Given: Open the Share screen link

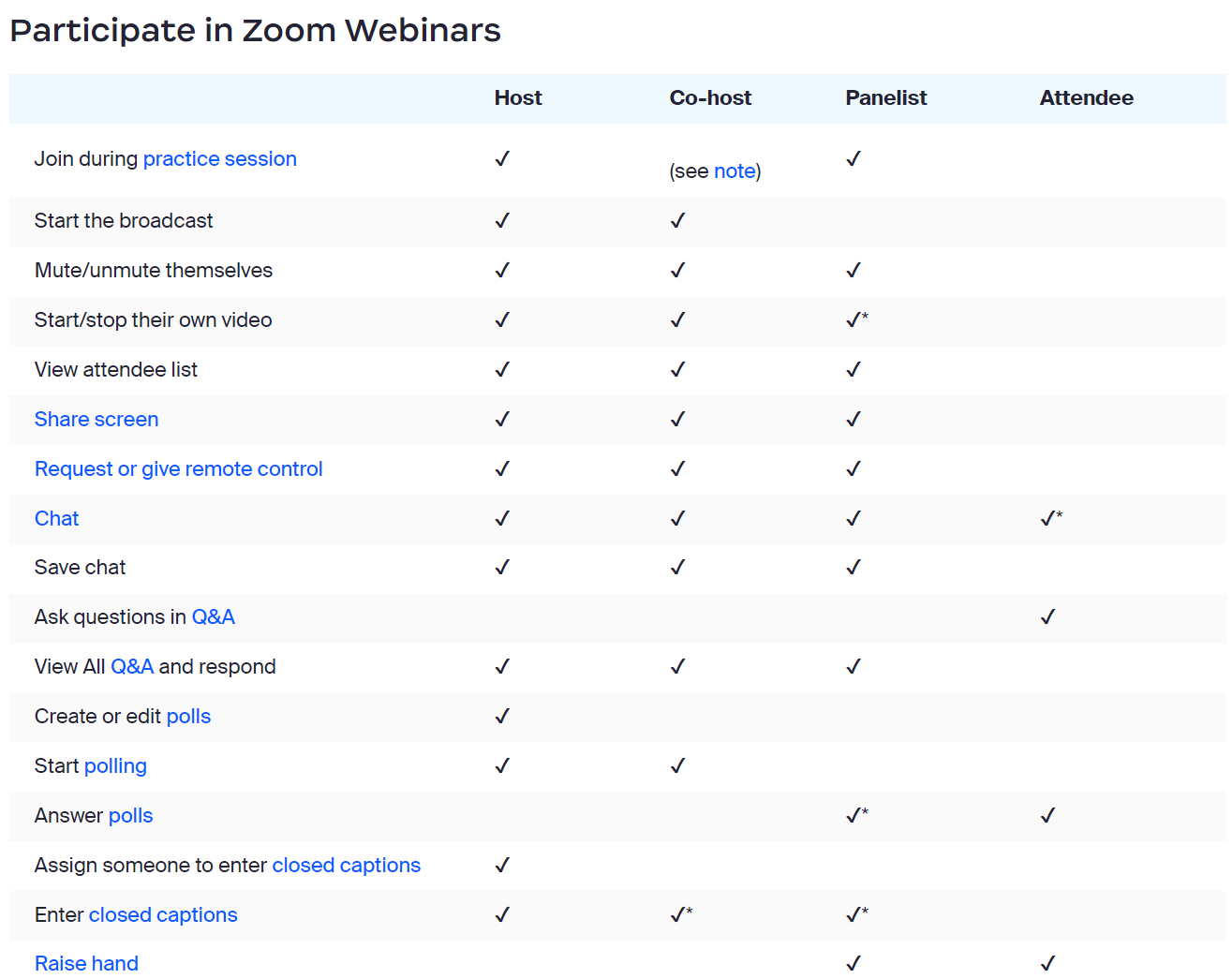Looking at the screenshot, I should 96,419.
